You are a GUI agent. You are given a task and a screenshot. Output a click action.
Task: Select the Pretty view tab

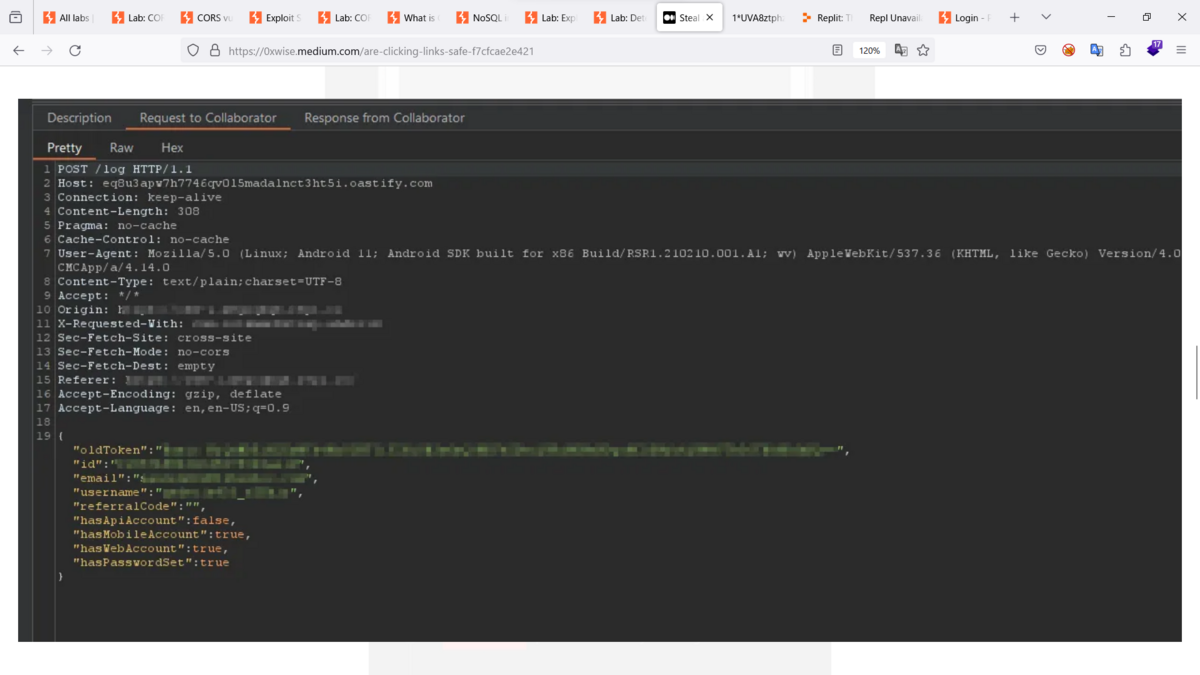tap(64, 148)
